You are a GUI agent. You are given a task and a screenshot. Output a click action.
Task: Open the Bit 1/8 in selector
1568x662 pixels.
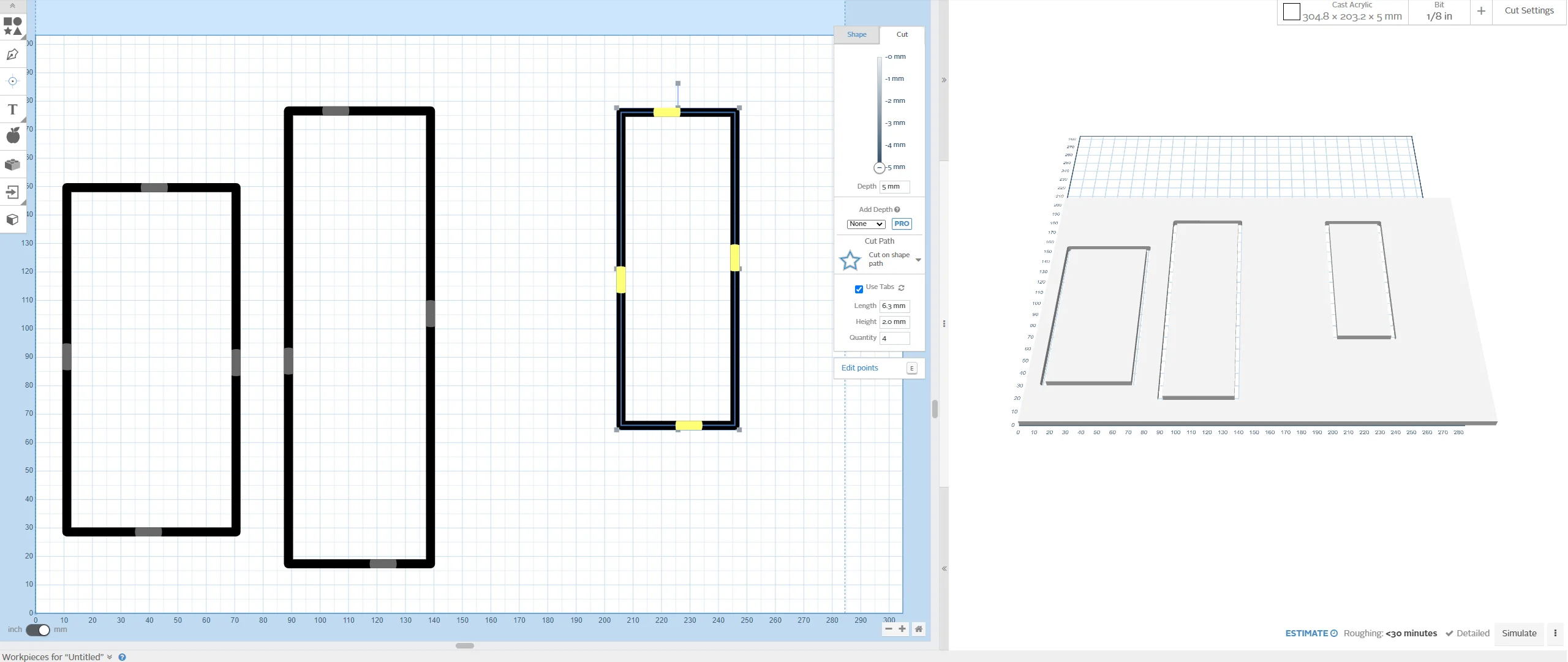(x=1439, y=12)
